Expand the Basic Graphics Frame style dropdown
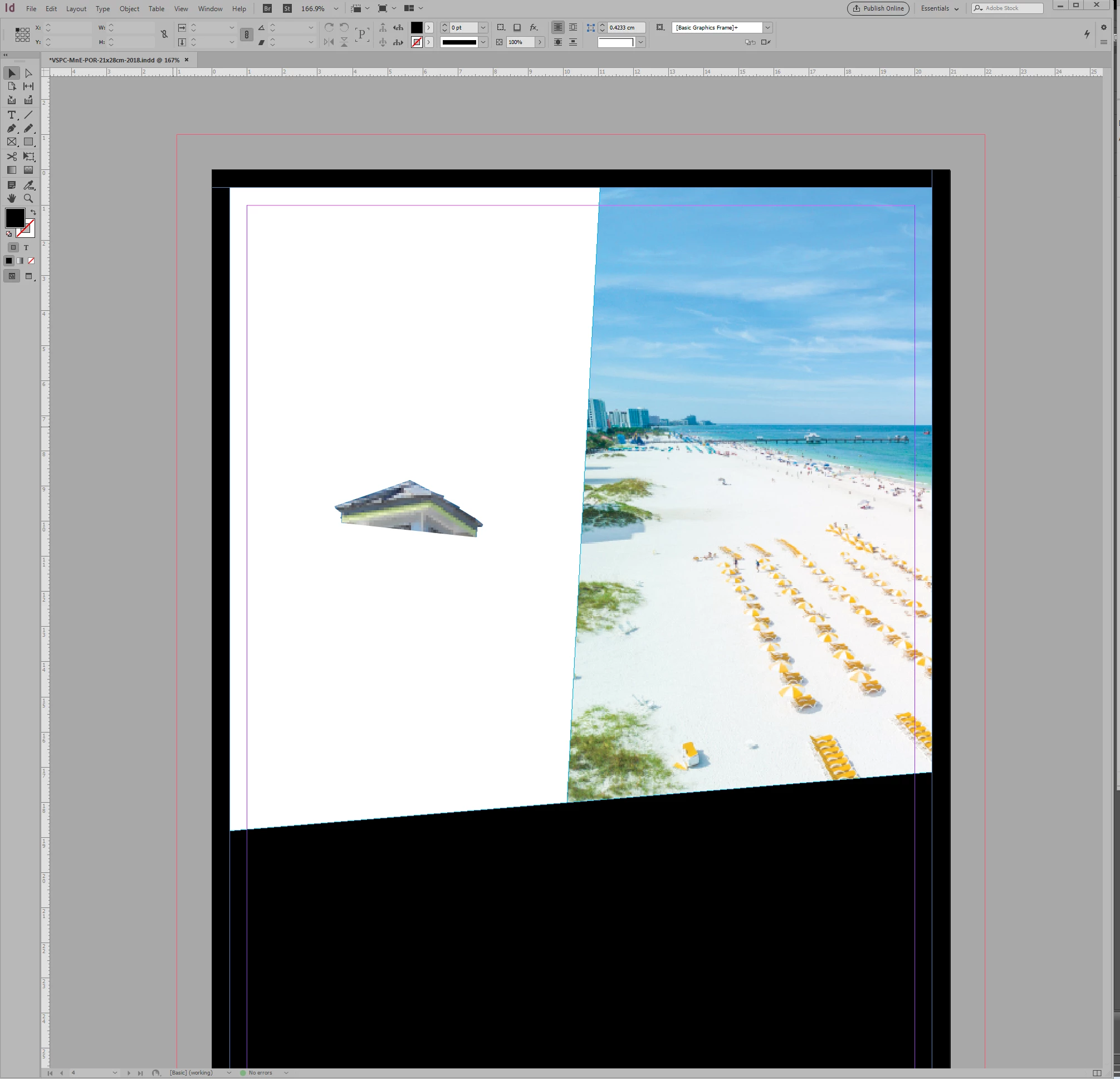The height and width of the screenshot is (1079, 1120). pyautogui.click(x=767, y=27)
